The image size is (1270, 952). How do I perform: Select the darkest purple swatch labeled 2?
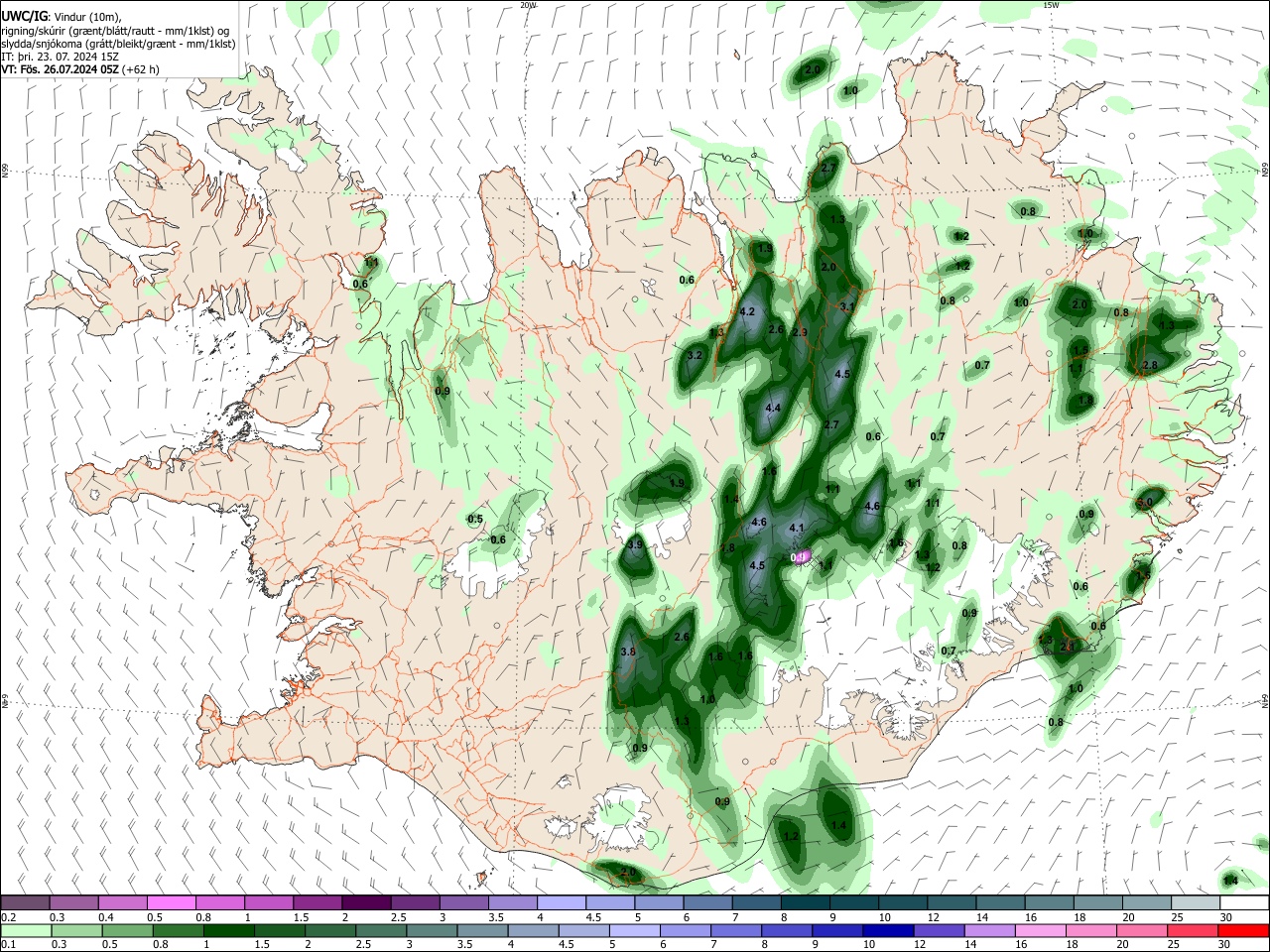tap(366, 902)
